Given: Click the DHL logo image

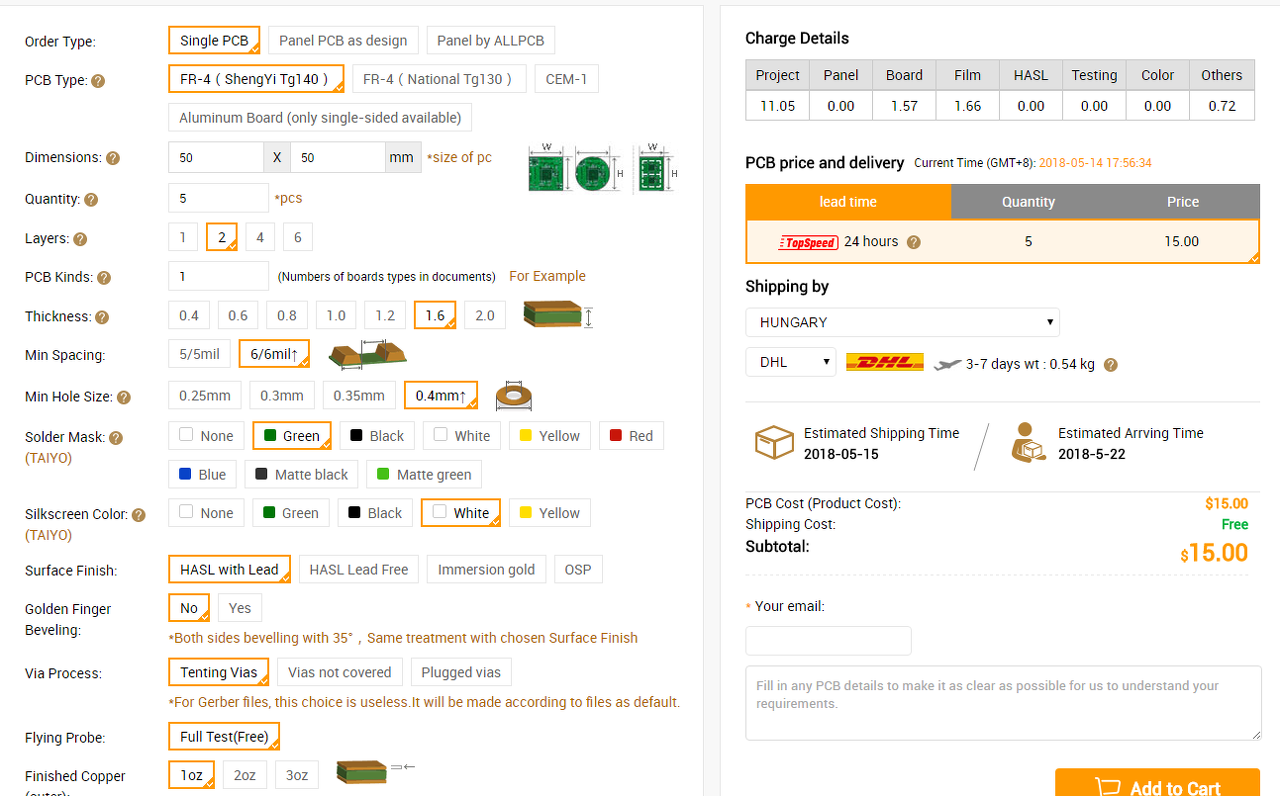Looking at the screenshot, I should click(885, 362).
